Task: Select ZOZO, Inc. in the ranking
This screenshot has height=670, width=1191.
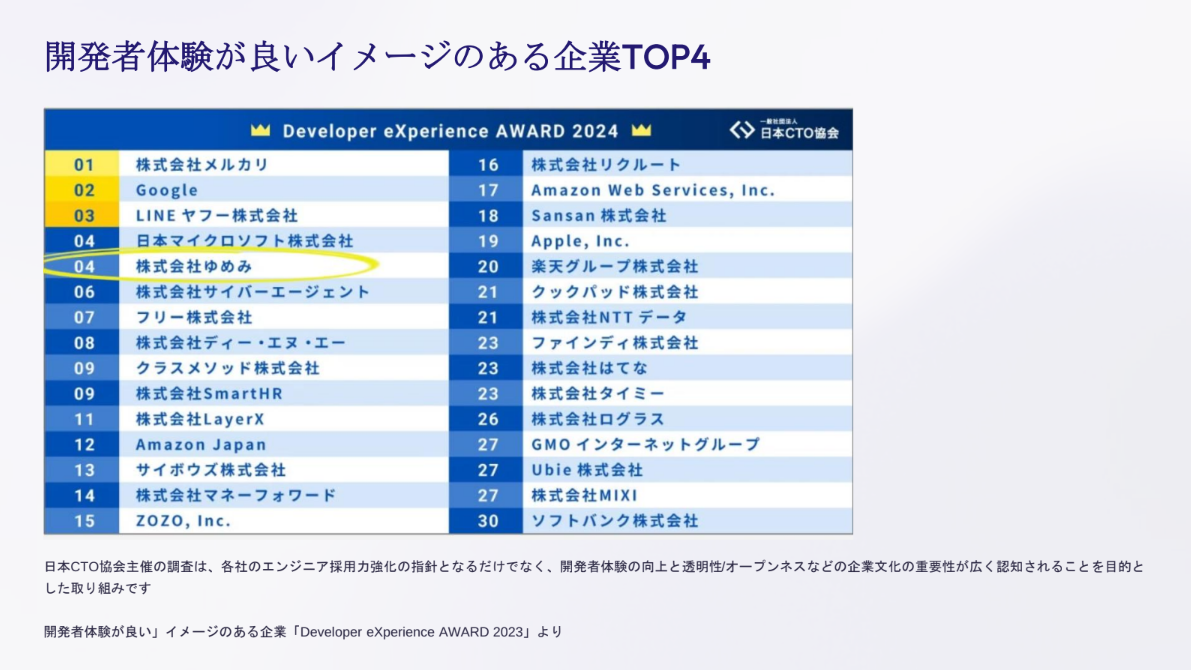Action: (183, 520)
